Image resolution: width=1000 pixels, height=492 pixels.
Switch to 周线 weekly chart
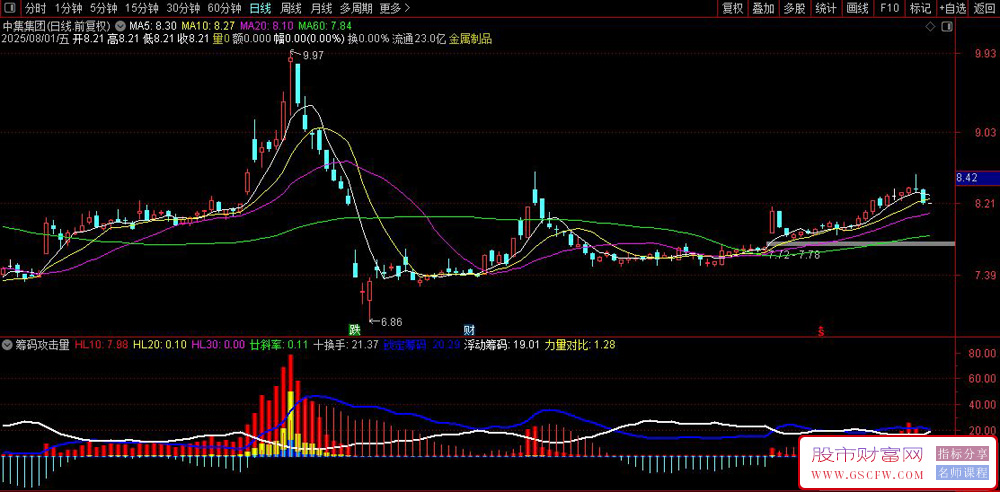tap(291, 8)
